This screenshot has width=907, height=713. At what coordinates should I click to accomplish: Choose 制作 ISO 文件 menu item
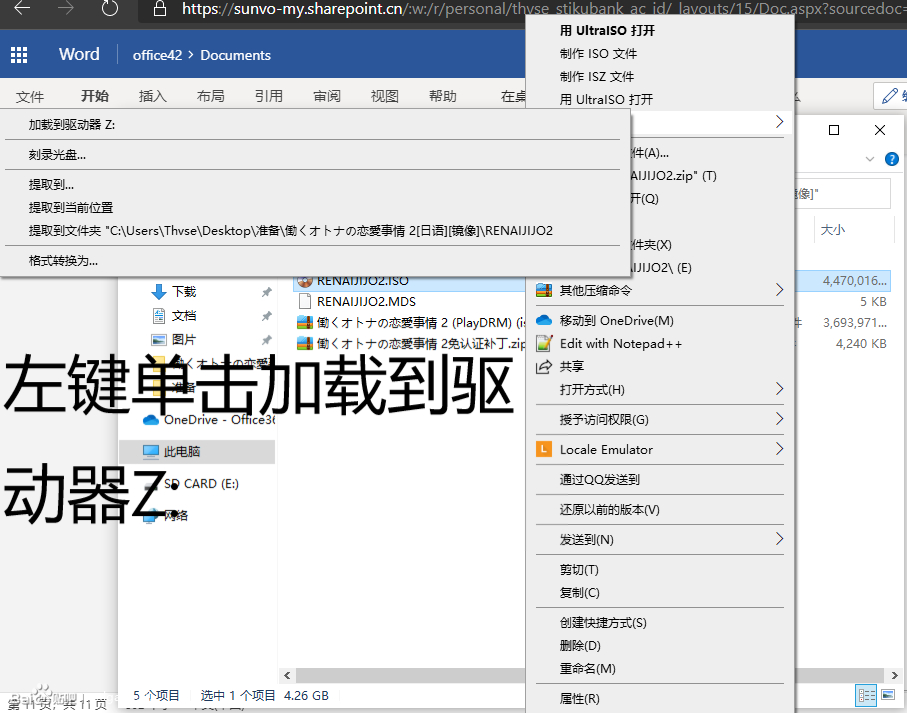tap(659, 54)
